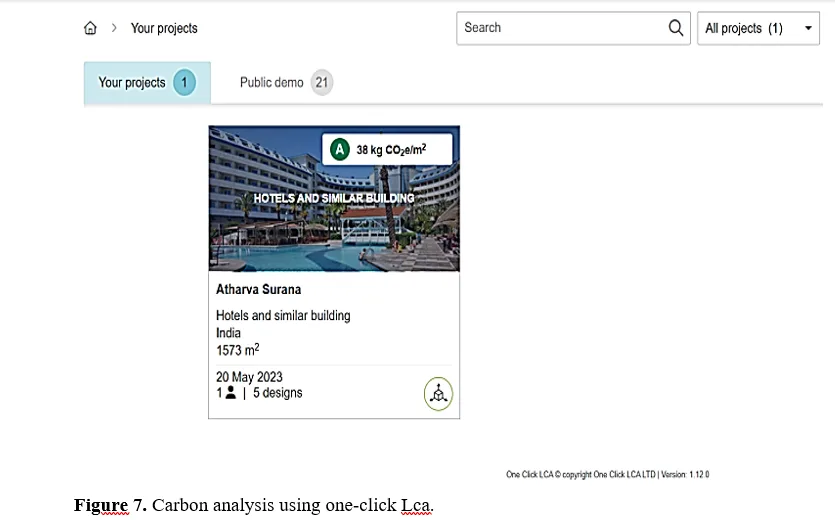This screenshot has width=835, height=520.
Task: Open the hotel project thumbnail image
Action: pyautogui.click(x=334, y=199)
